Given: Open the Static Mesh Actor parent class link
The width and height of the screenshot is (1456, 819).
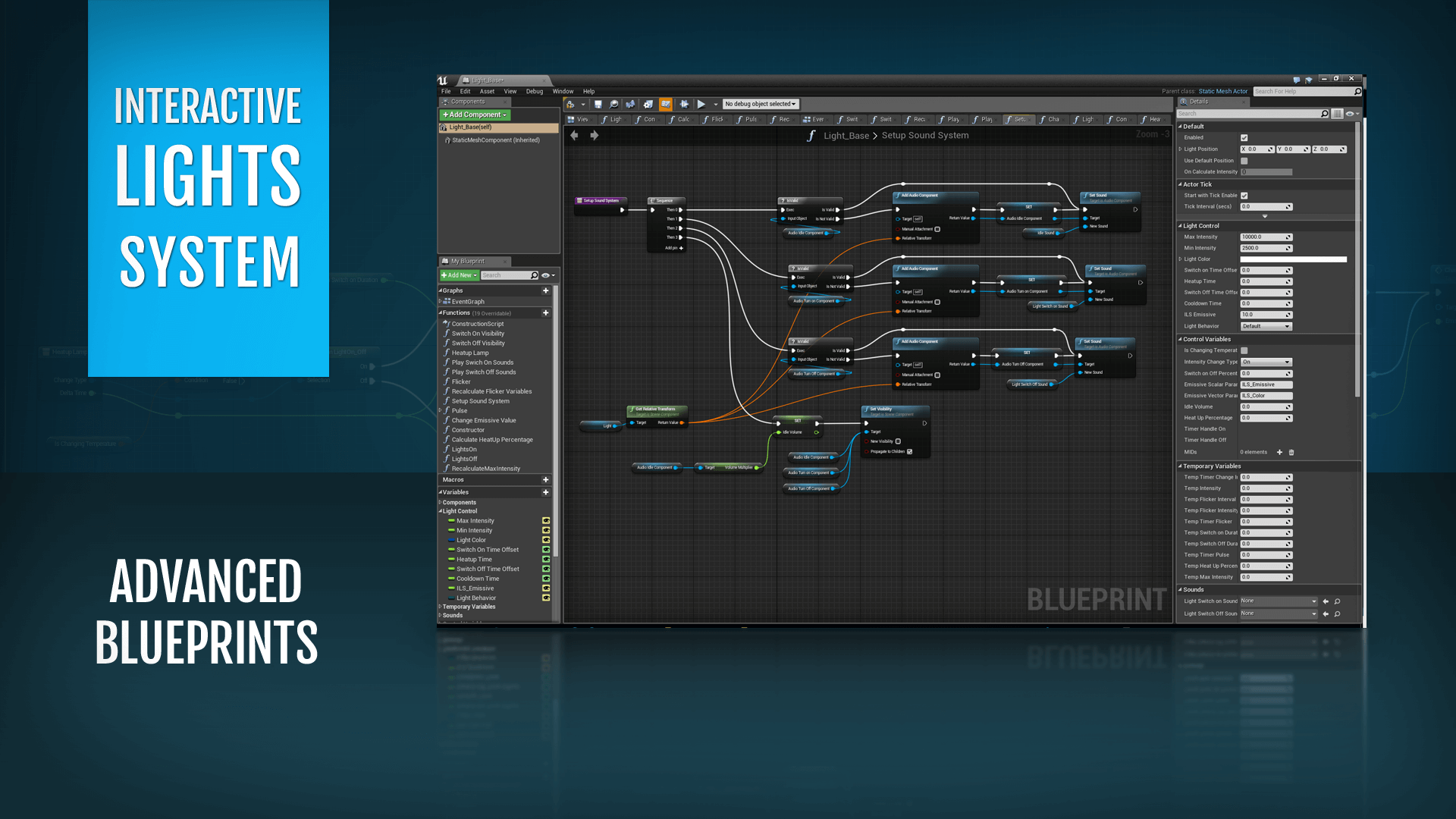Looking at the screenshot, I should [1222, 92].
